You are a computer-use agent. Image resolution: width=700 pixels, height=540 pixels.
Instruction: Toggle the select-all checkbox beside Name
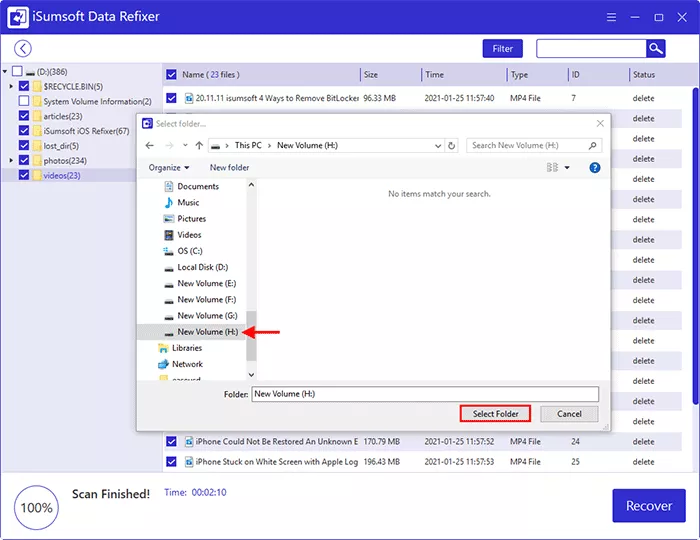pos(172,75)
